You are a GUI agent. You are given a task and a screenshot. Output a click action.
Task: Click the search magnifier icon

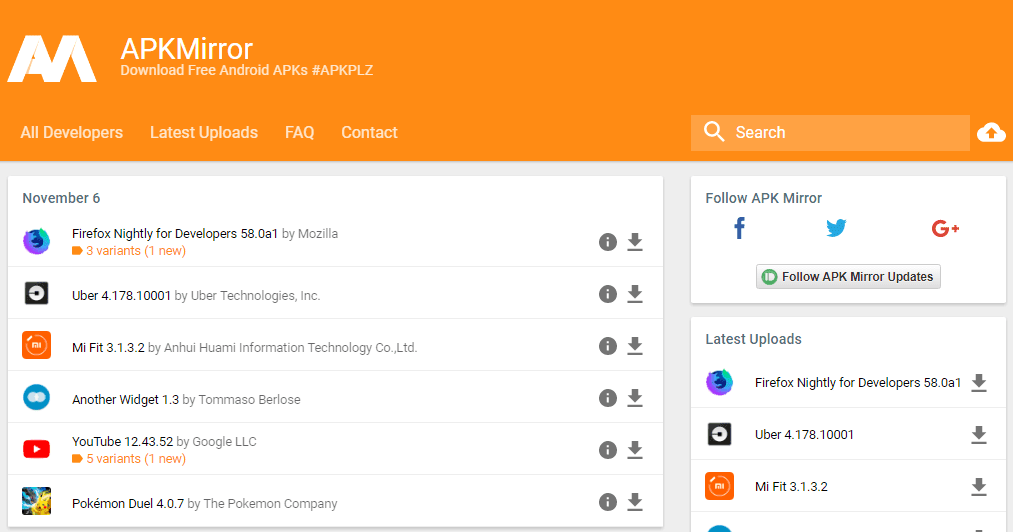tap(714, 131)
